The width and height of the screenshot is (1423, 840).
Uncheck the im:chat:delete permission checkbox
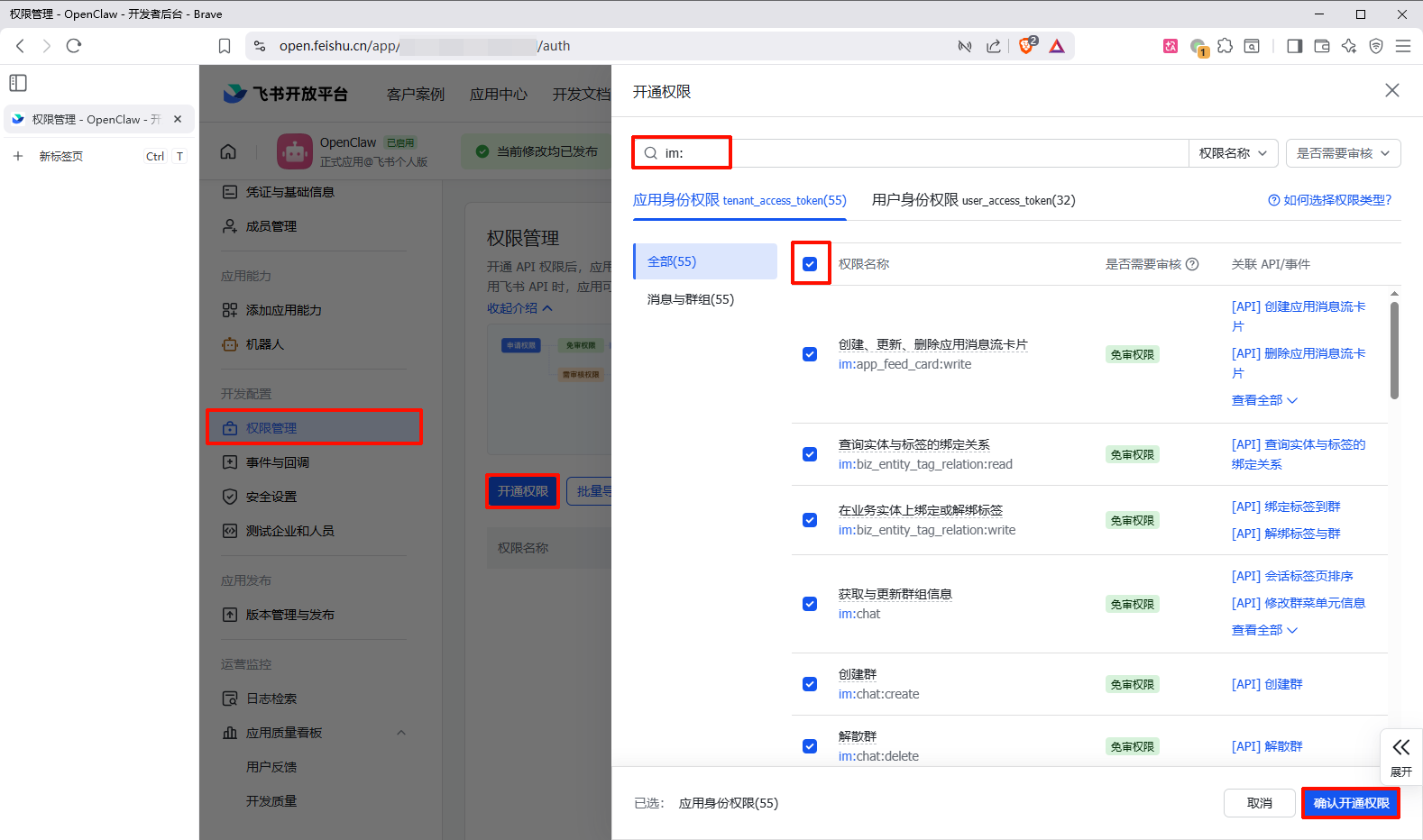[x=810, y=746]
